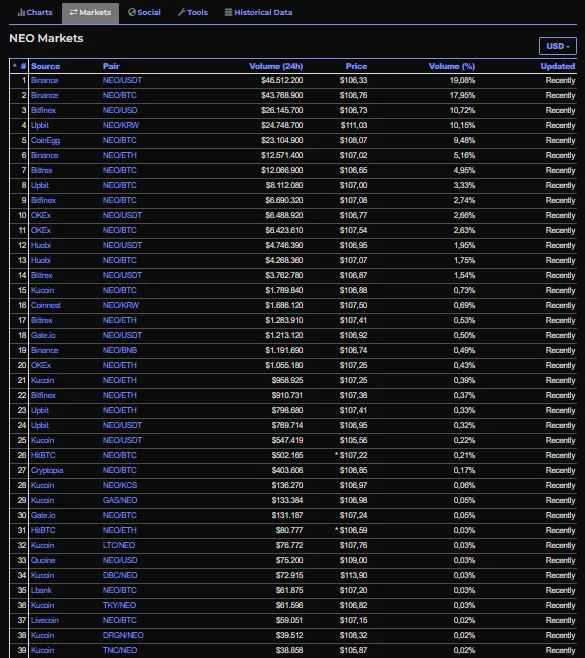Open NEO/USDT pair link in row 1

tap(123, 81)
